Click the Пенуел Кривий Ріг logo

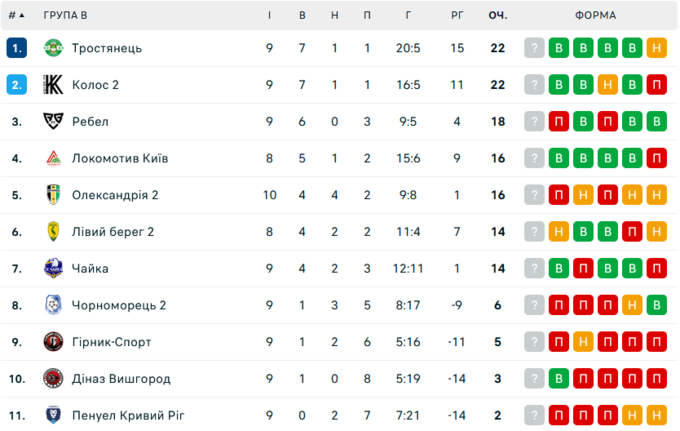[53, 415]
